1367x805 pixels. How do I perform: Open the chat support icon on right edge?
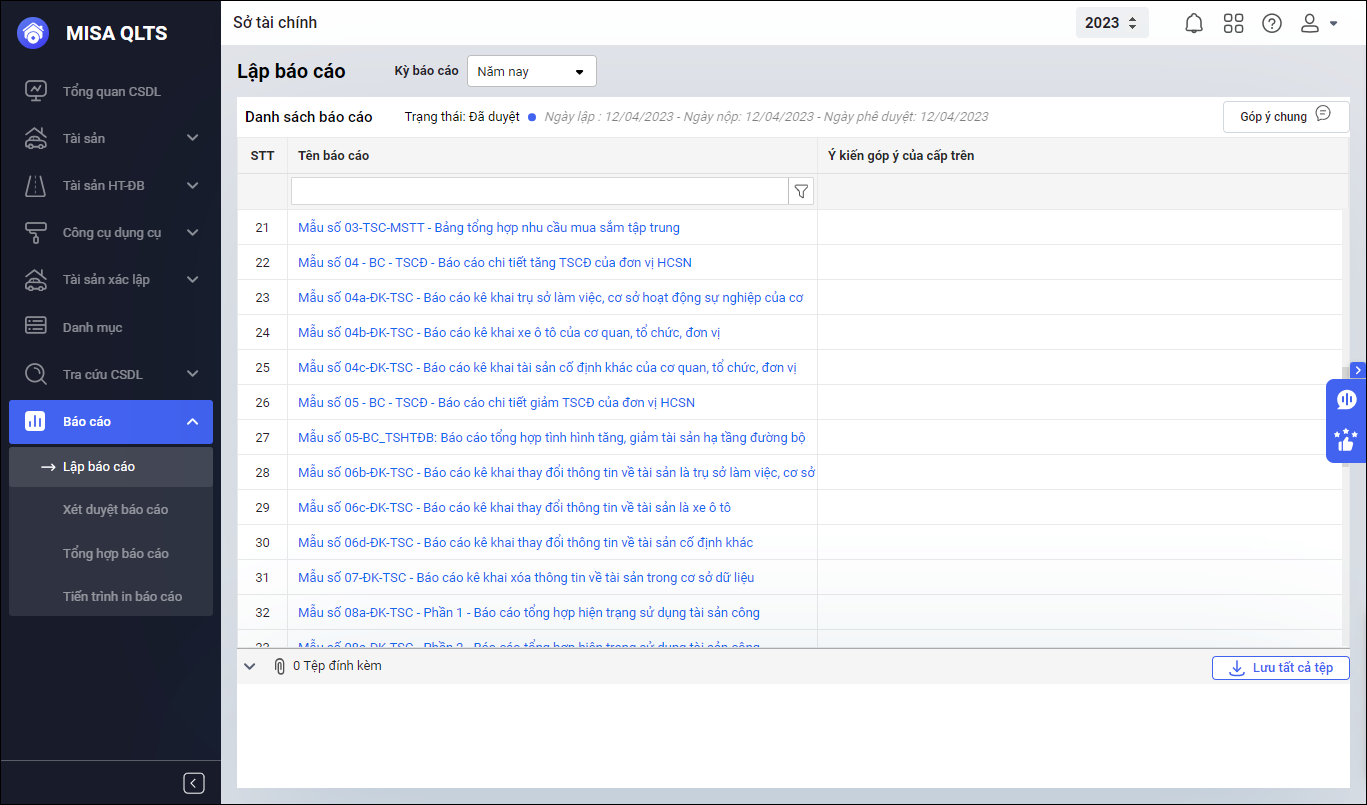coord(1346,400)
